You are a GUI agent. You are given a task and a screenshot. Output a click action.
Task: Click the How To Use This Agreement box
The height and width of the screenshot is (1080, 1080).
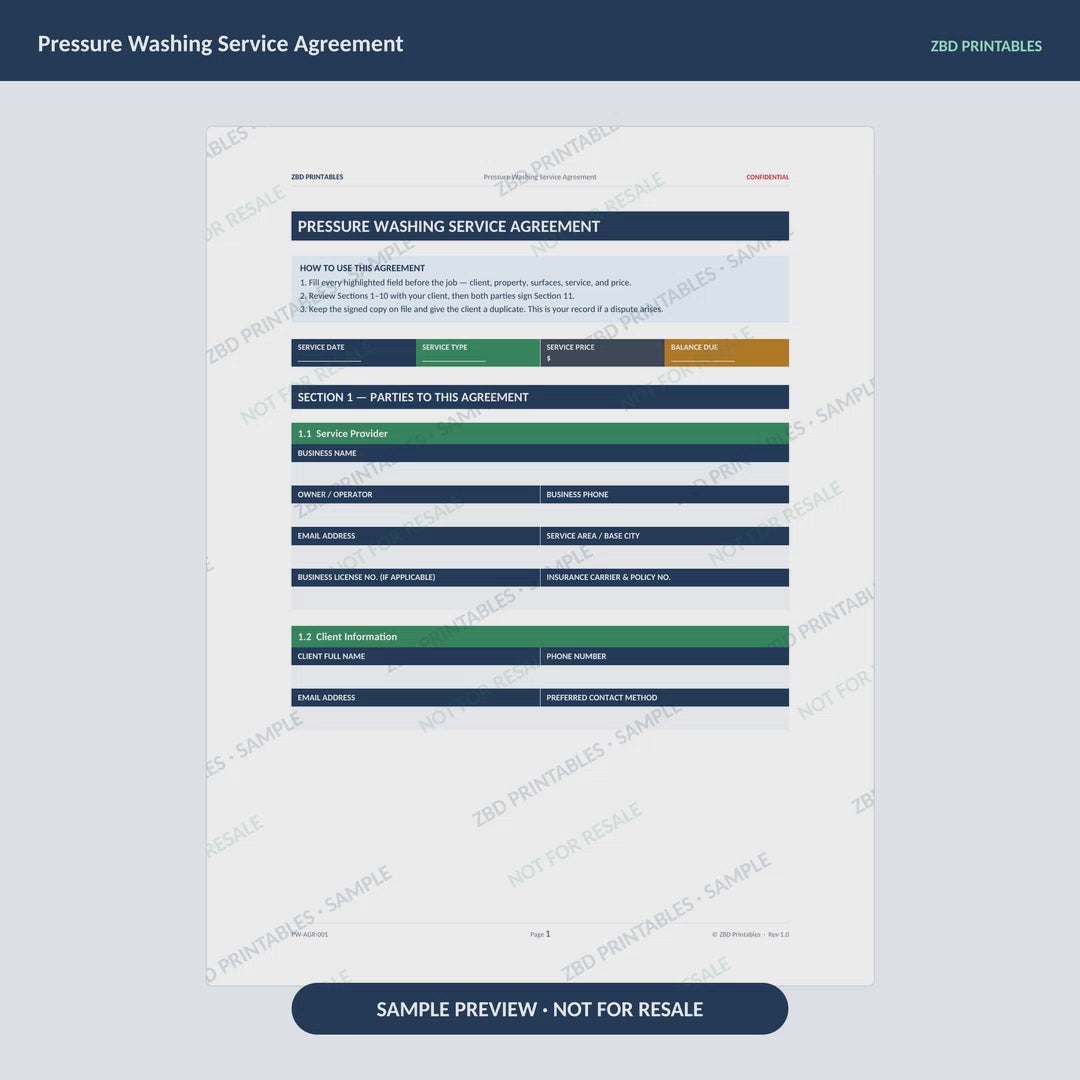pyautogui.click(x=540, y=289)
